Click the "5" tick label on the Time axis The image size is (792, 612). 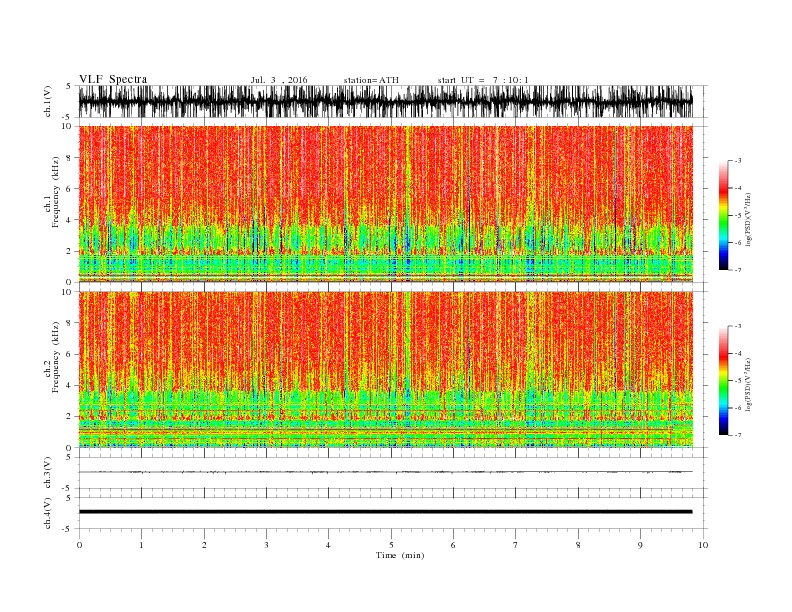click(391, 545)
